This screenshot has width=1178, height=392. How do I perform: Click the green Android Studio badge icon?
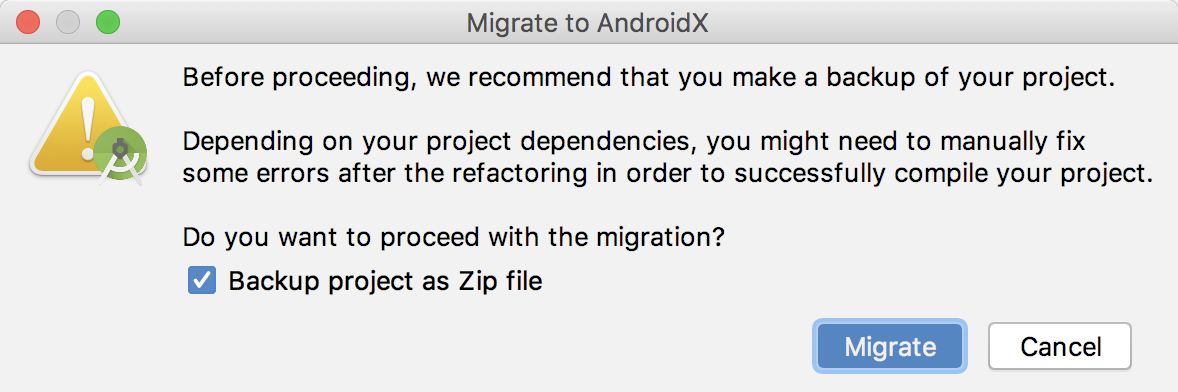point(119,155)
